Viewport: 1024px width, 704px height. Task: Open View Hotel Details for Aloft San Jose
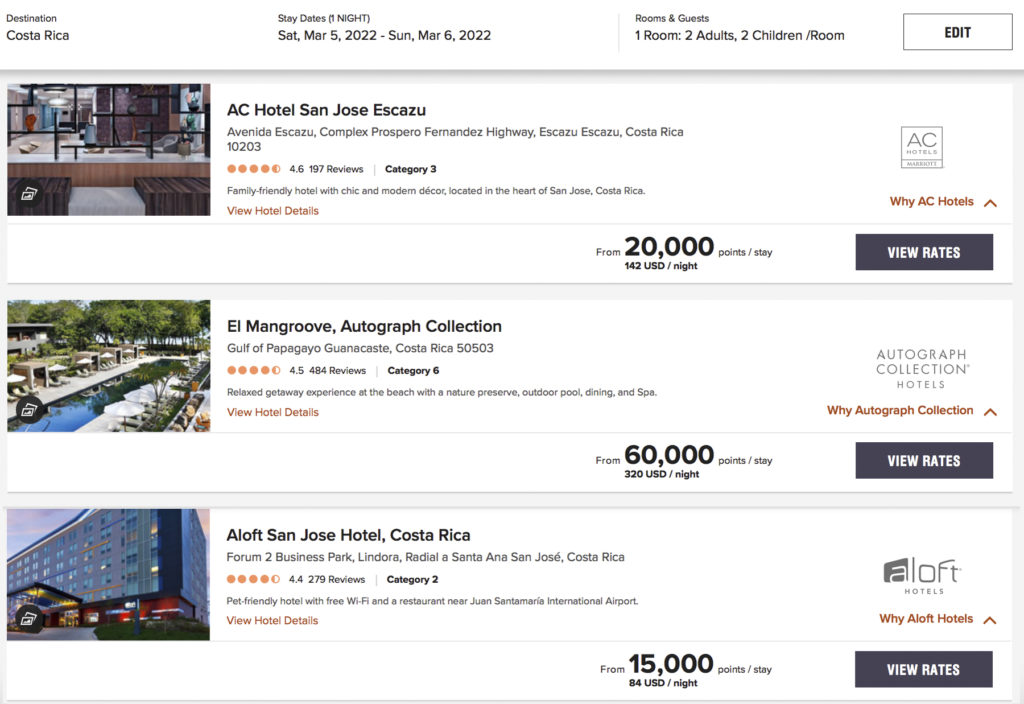[x=273, y=621]
